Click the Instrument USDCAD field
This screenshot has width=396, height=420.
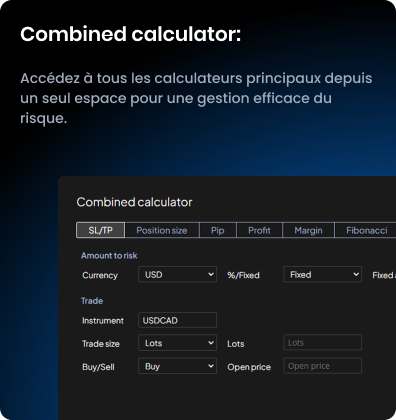(x=177, y=320)
